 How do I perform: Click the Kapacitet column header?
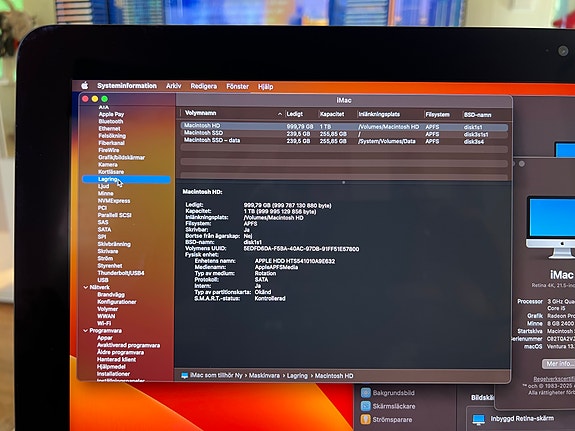(x=332, y=114)
